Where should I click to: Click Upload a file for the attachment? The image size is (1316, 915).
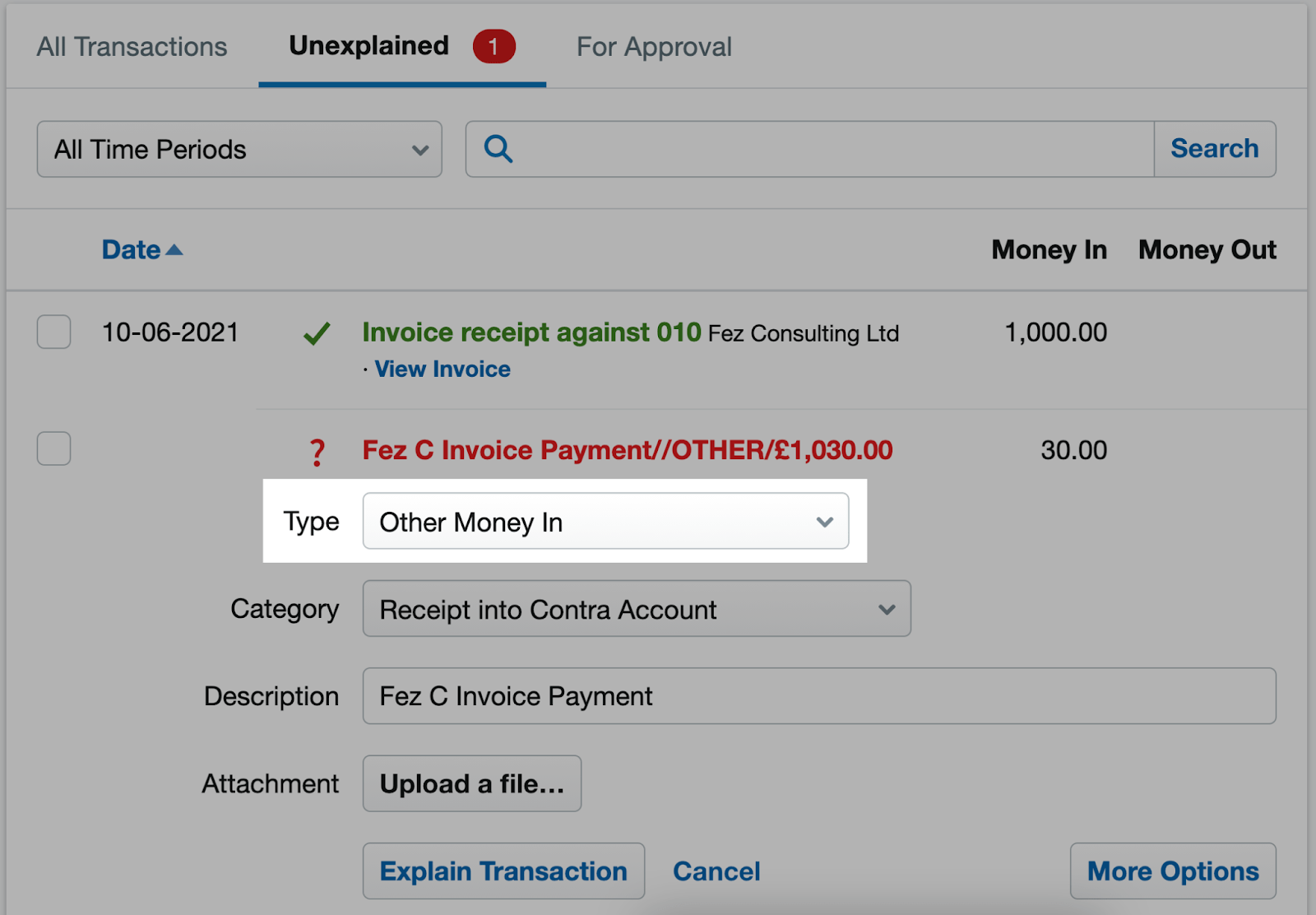click(471, 783)
